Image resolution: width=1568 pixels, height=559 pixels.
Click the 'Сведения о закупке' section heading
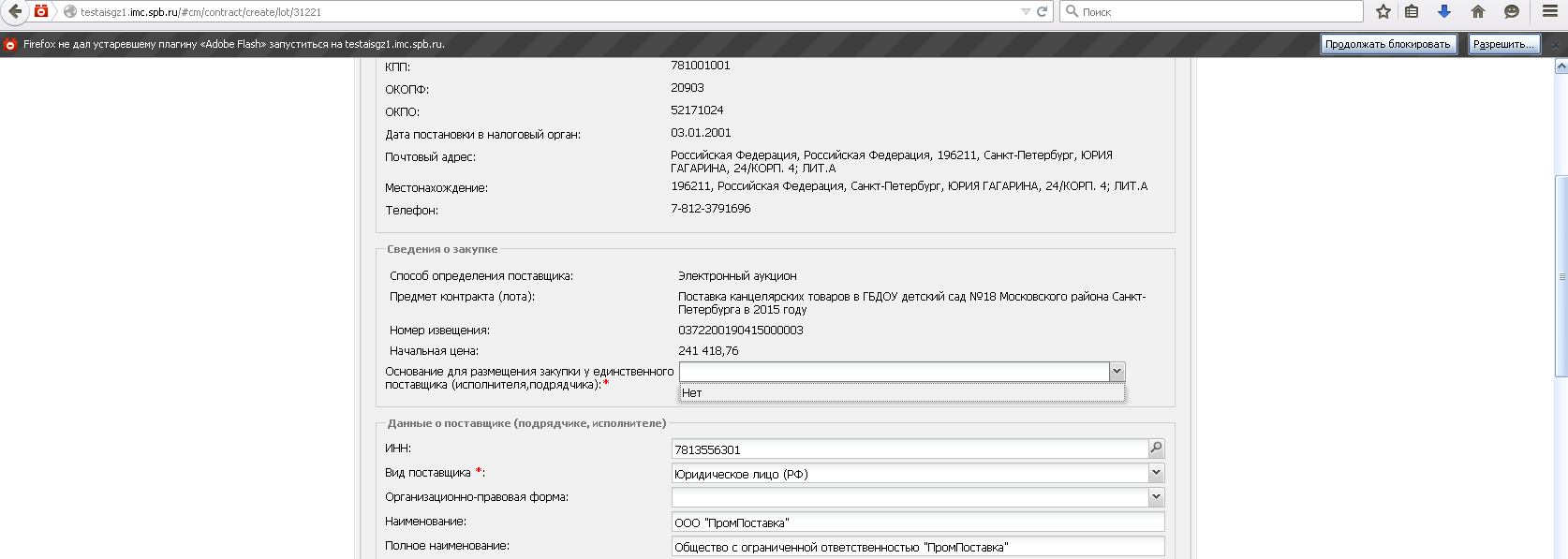(442, 249)
